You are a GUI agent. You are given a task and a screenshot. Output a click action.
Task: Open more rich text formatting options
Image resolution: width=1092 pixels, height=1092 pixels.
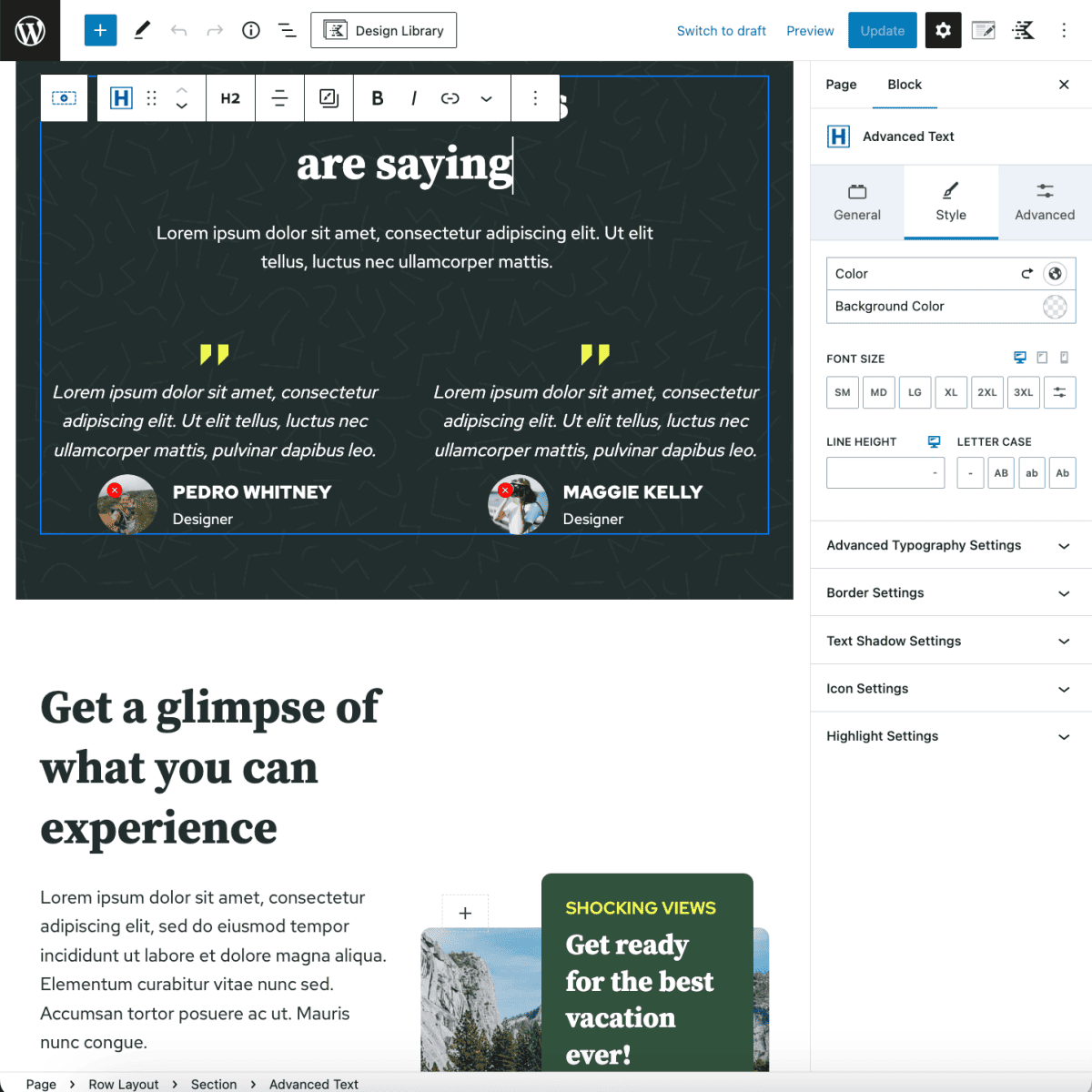pyautogui.click(x=487, y=97)
